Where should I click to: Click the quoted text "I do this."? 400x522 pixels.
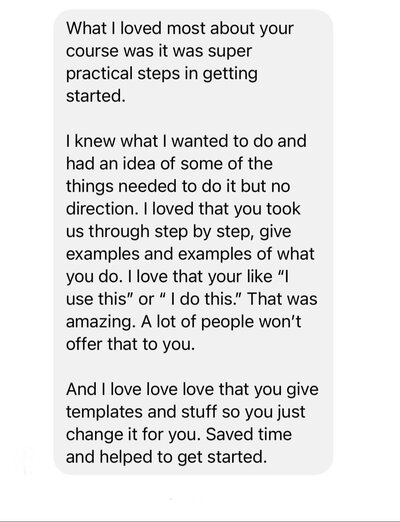point(198,299)
